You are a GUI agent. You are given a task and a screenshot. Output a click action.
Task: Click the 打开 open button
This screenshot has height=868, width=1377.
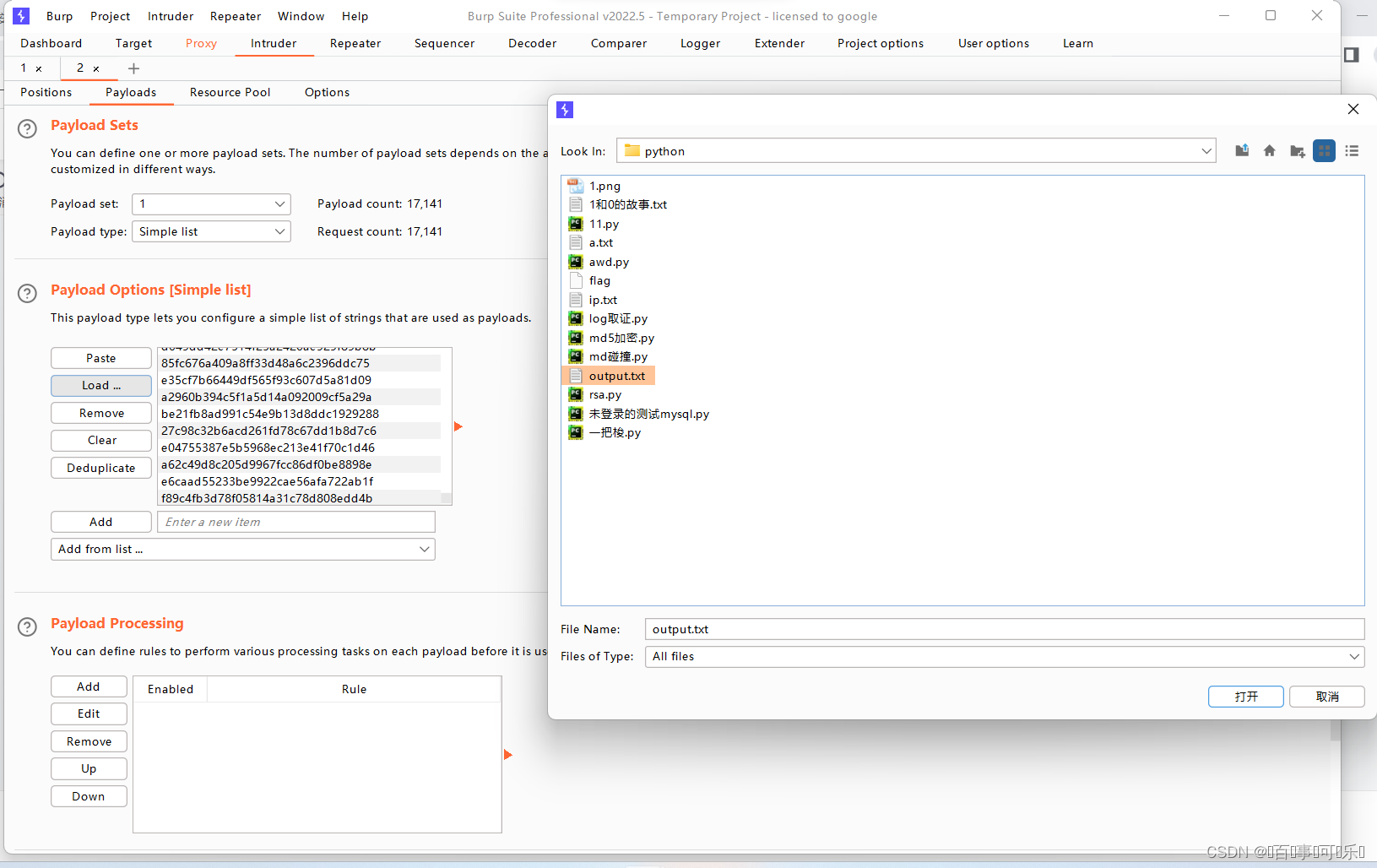[x=1246, y=697]
